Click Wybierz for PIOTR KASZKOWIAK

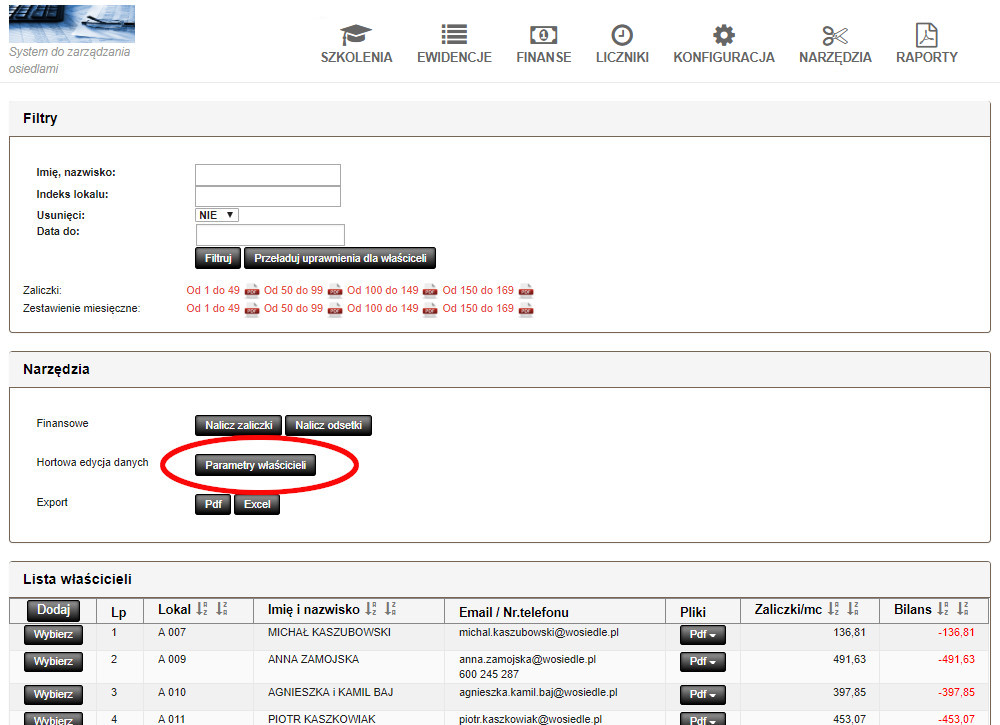[x=54, y=719]
